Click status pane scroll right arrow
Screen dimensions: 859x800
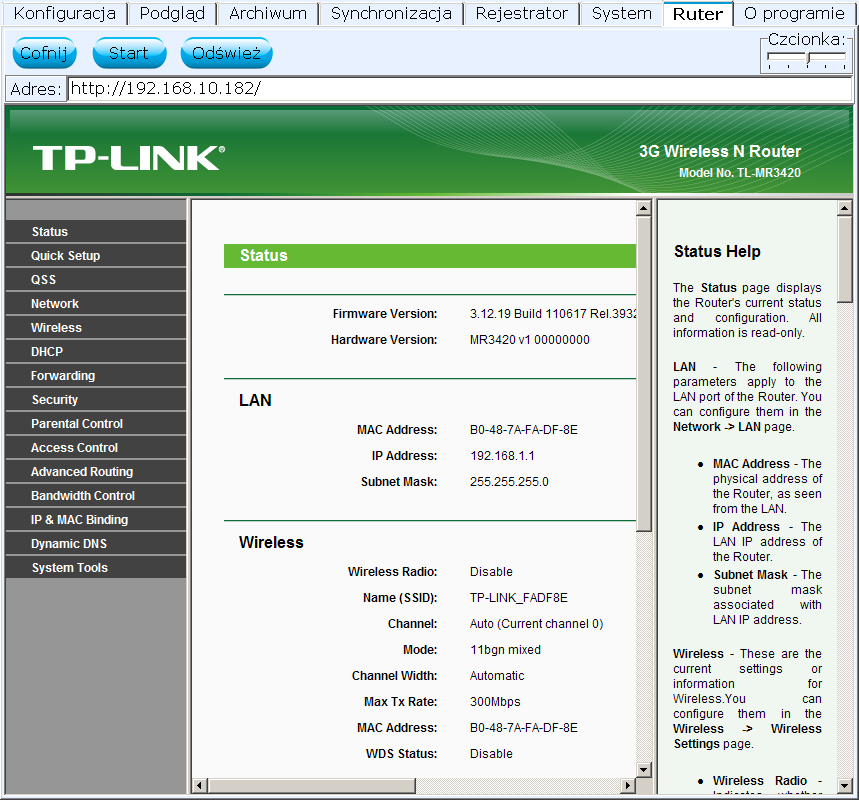[x=628, y=786]
